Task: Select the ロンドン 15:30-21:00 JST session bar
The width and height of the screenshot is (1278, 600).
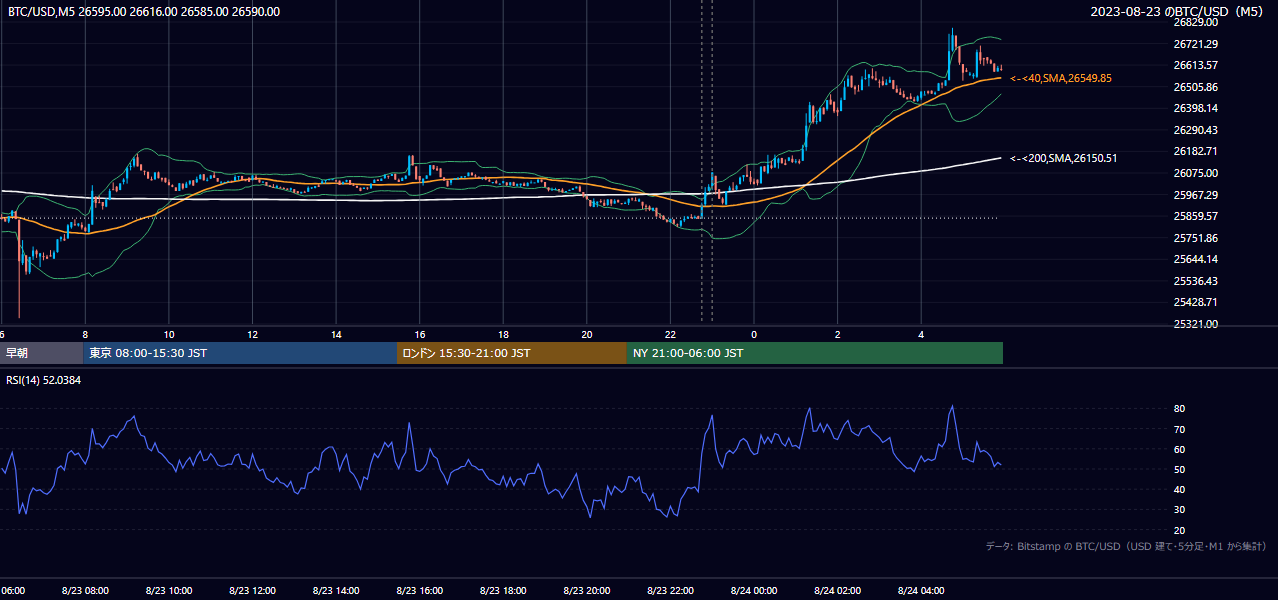Action: coord(512,353)
